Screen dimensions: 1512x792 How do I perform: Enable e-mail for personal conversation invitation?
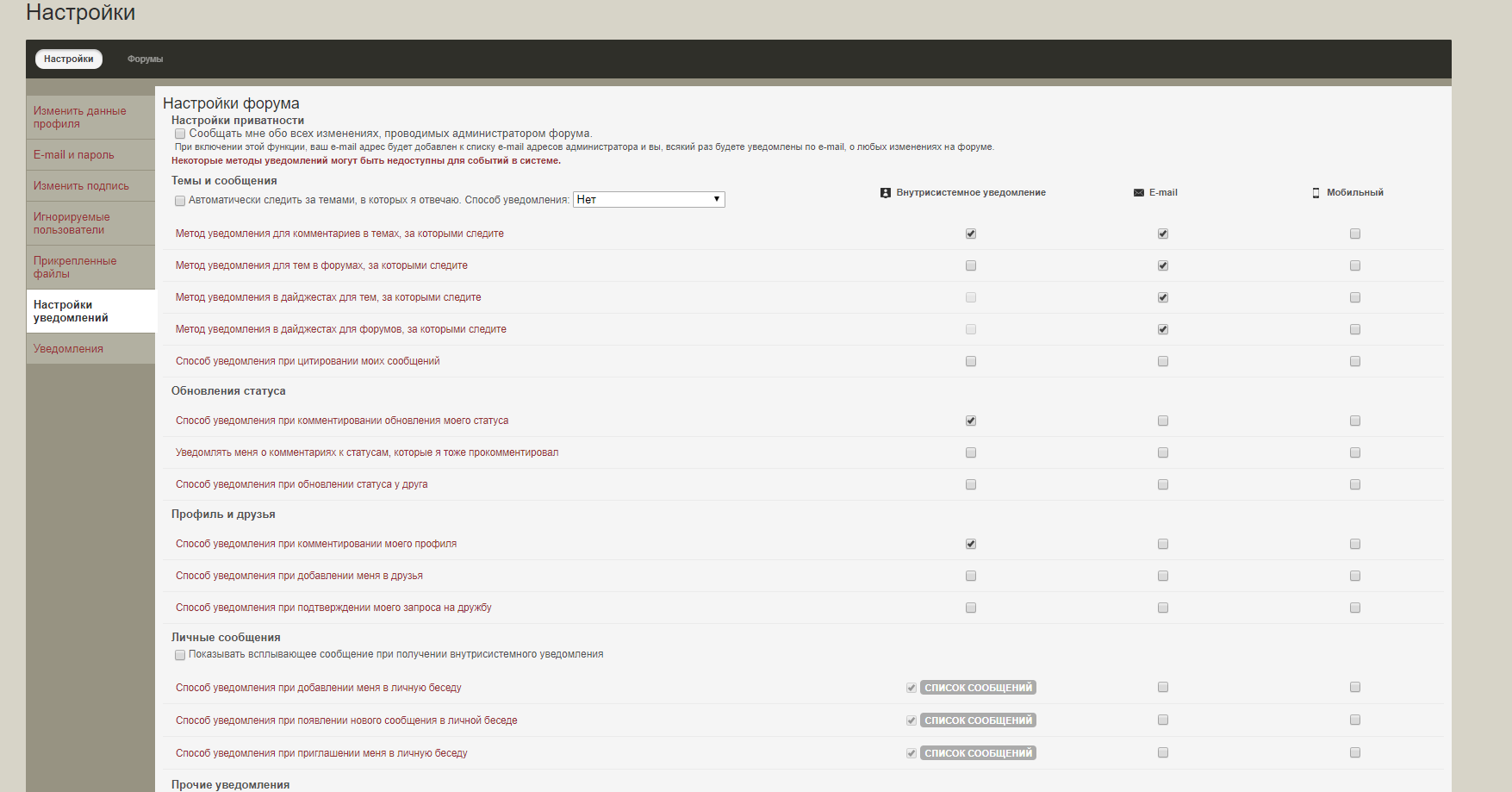point(1163,752)
